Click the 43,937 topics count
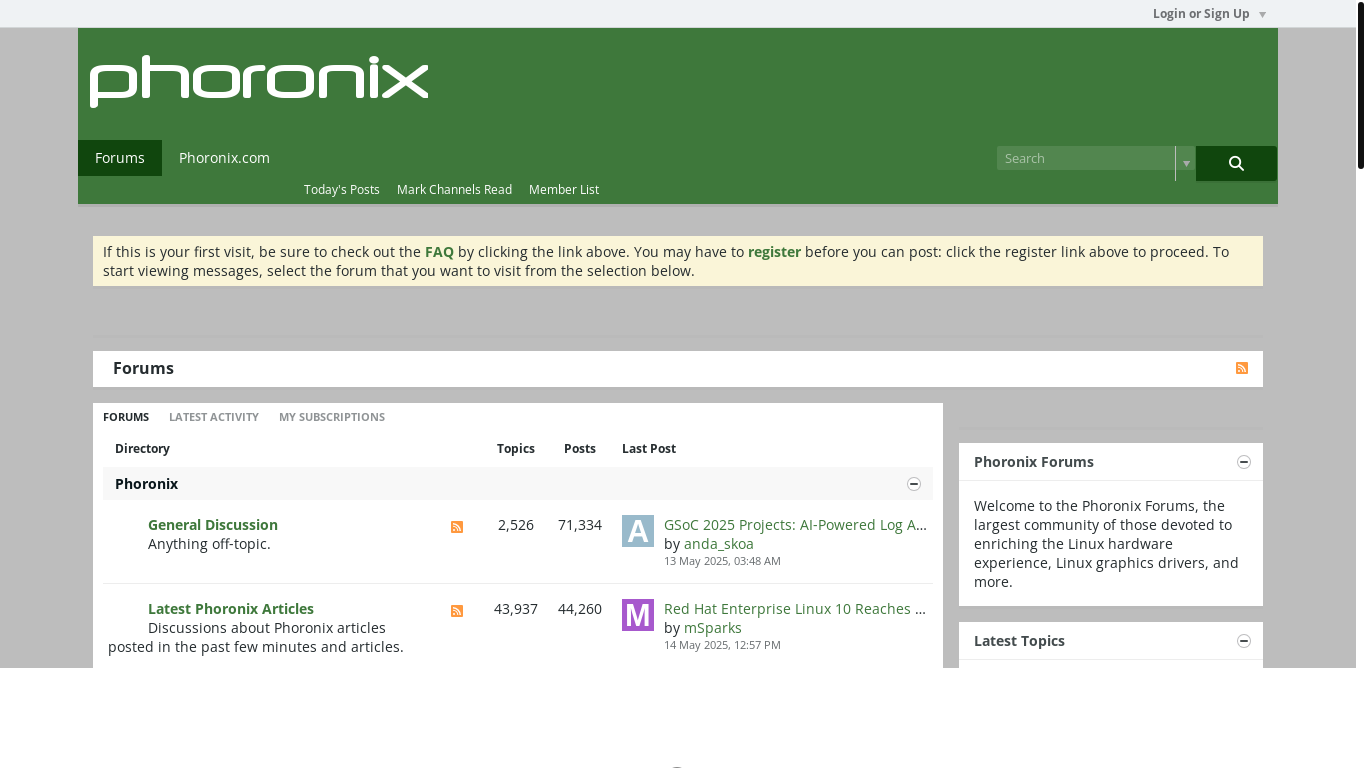The height and width of the screenshot is (768, 1366). (516, 609)
